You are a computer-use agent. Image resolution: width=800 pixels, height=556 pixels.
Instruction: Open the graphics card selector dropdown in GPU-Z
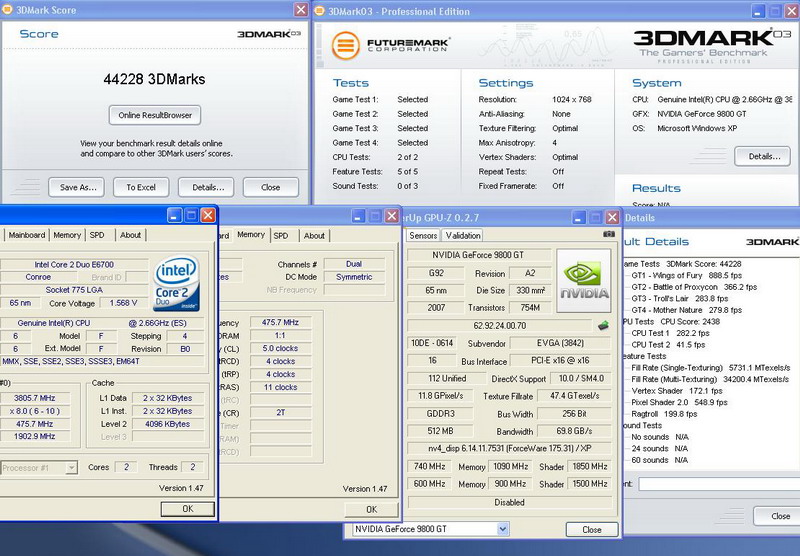coord(503,529)
